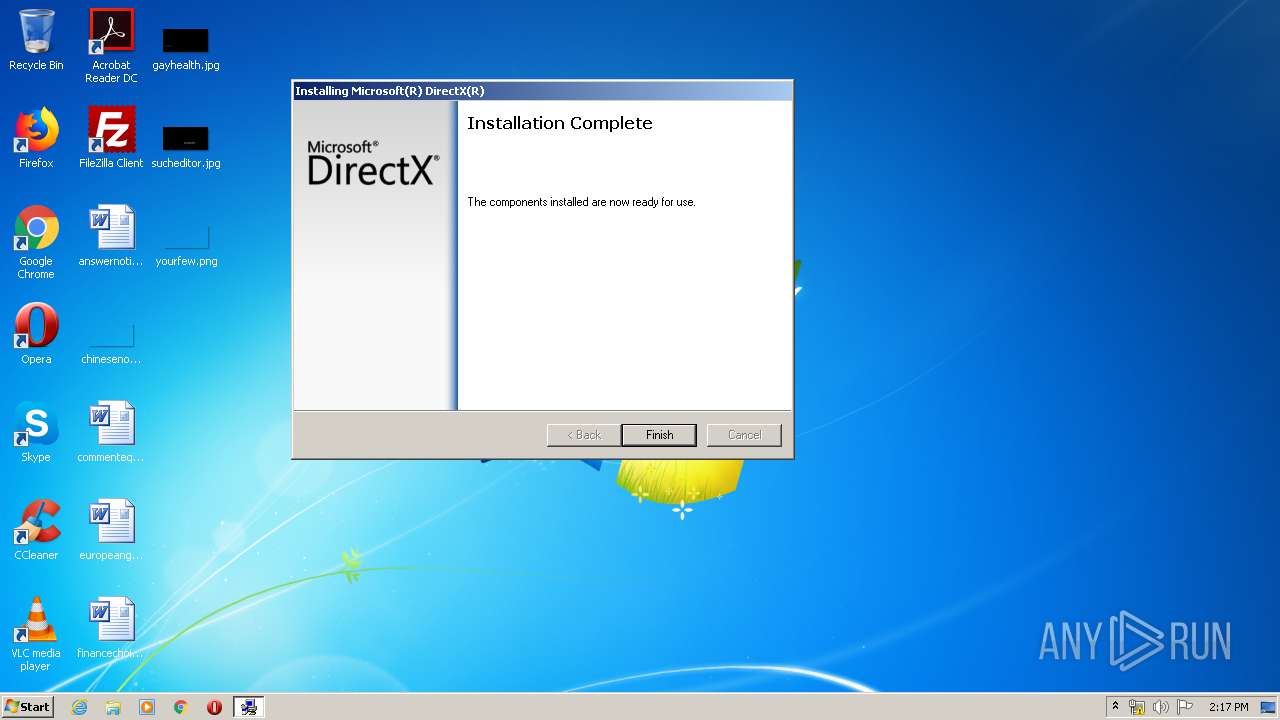
Task: Select the Firefox desktop shortcut
Action: click(x=36, y=138)
